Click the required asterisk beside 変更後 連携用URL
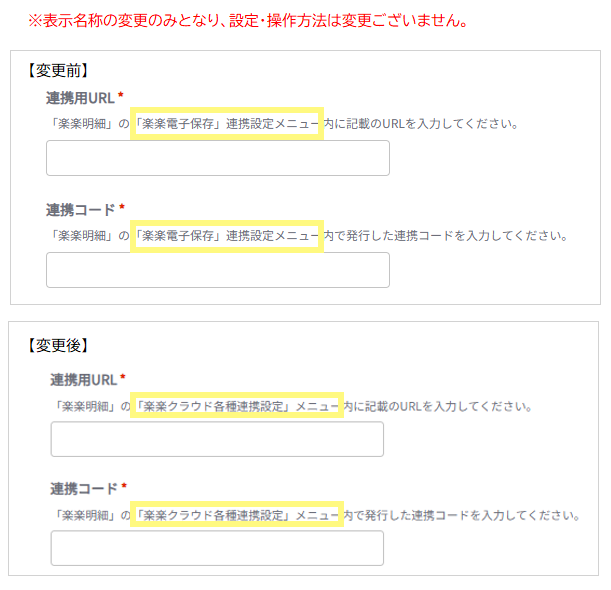 pyautogui.click(x=123, y=378)
